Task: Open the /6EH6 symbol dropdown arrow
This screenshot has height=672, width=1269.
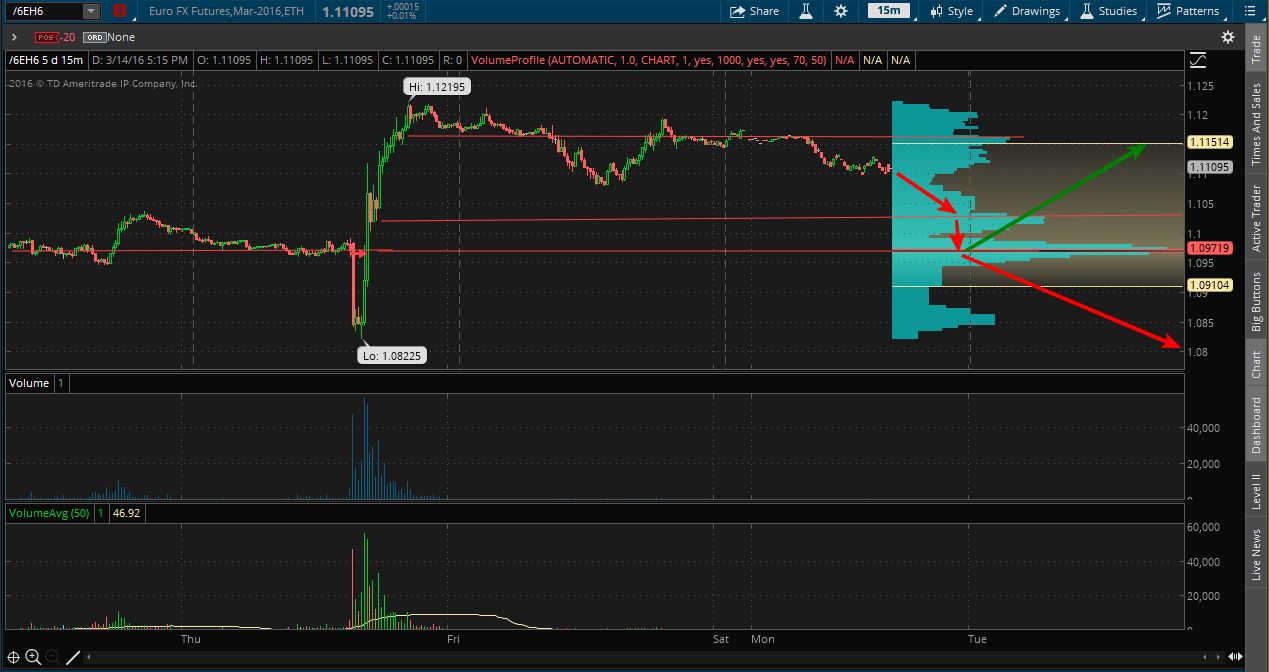Action: click(91, 11)
